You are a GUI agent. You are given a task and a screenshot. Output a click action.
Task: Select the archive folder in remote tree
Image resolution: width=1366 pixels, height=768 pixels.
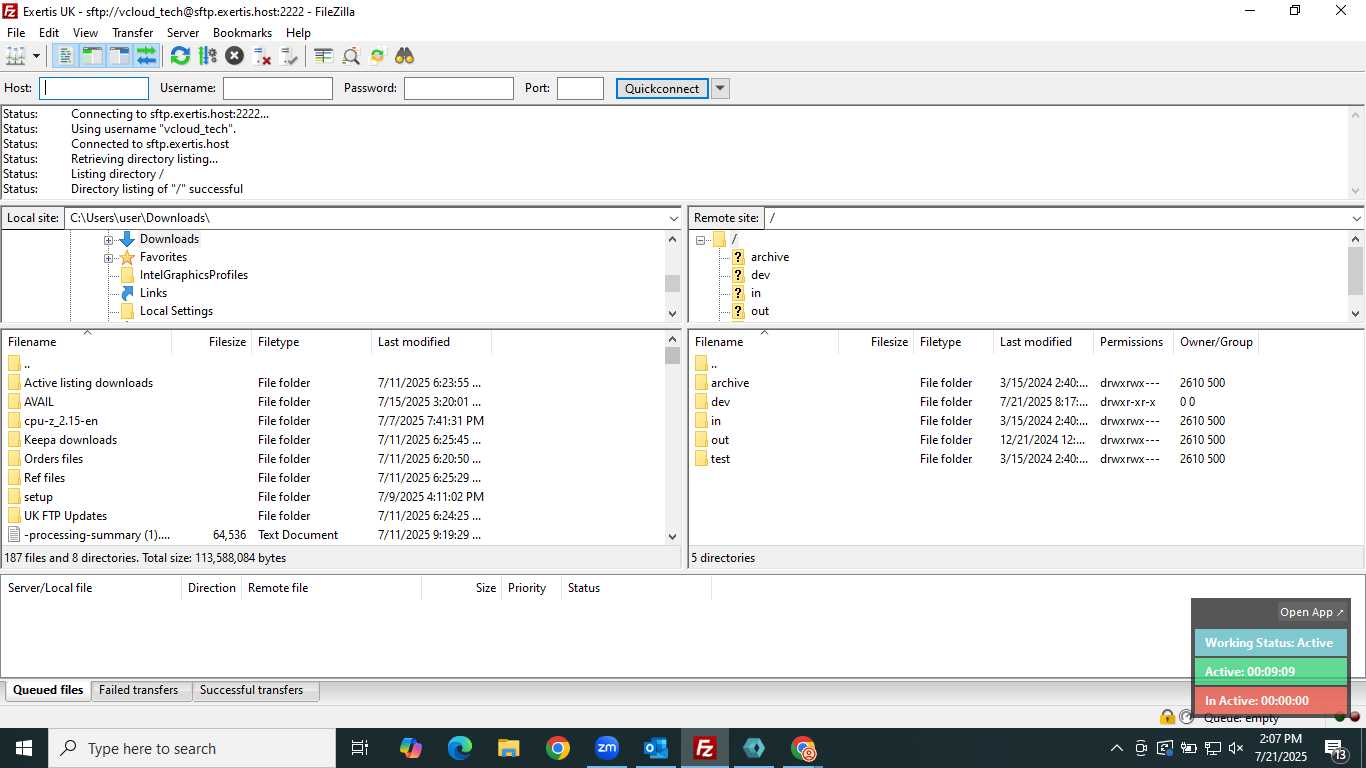pos(770,257)
